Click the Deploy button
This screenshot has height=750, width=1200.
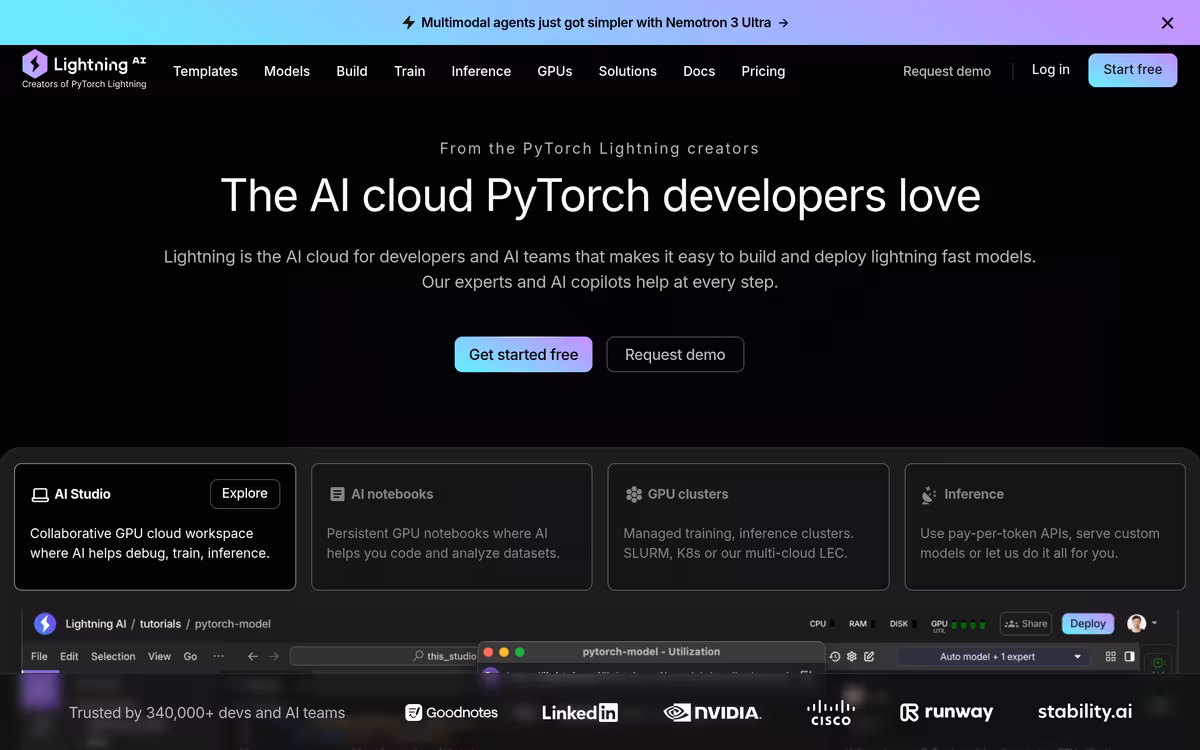[1088, 623]
